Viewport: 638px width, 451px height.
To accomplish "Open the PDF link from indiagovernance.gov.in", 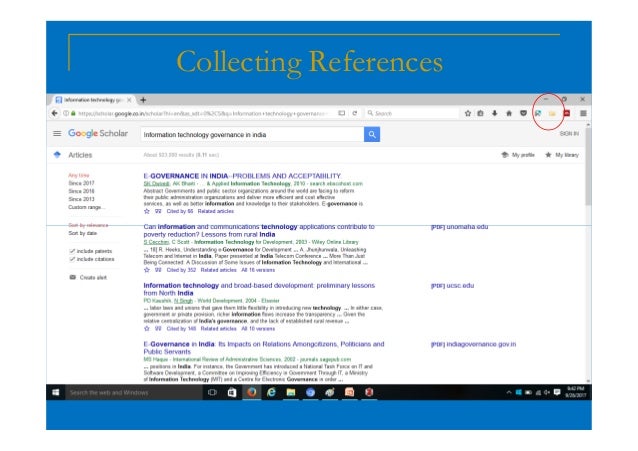I will tap(473, 344).
